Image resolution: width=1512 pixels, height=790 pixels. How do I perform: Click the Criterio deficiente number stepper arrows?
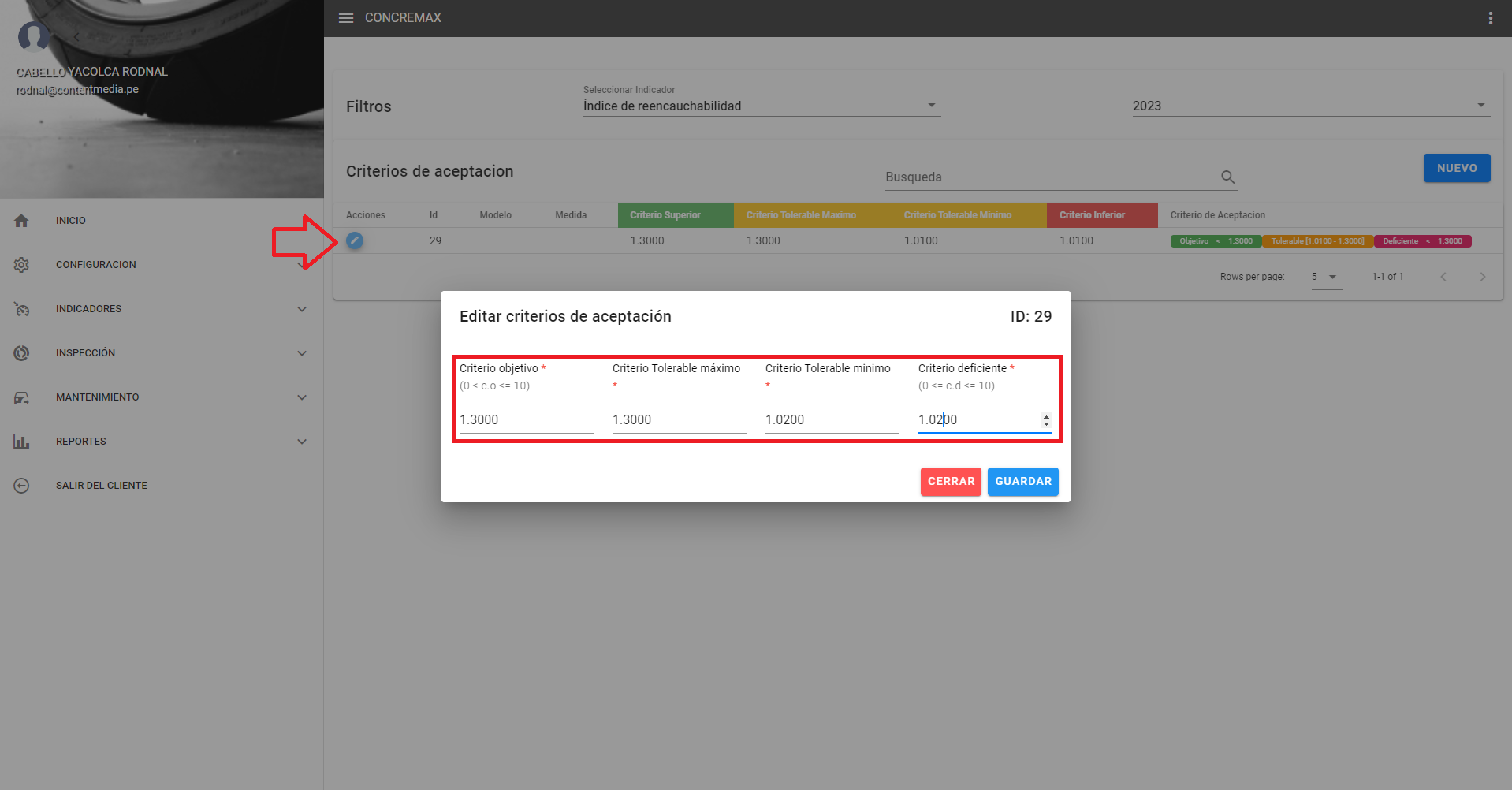(x=1046, y=420)
